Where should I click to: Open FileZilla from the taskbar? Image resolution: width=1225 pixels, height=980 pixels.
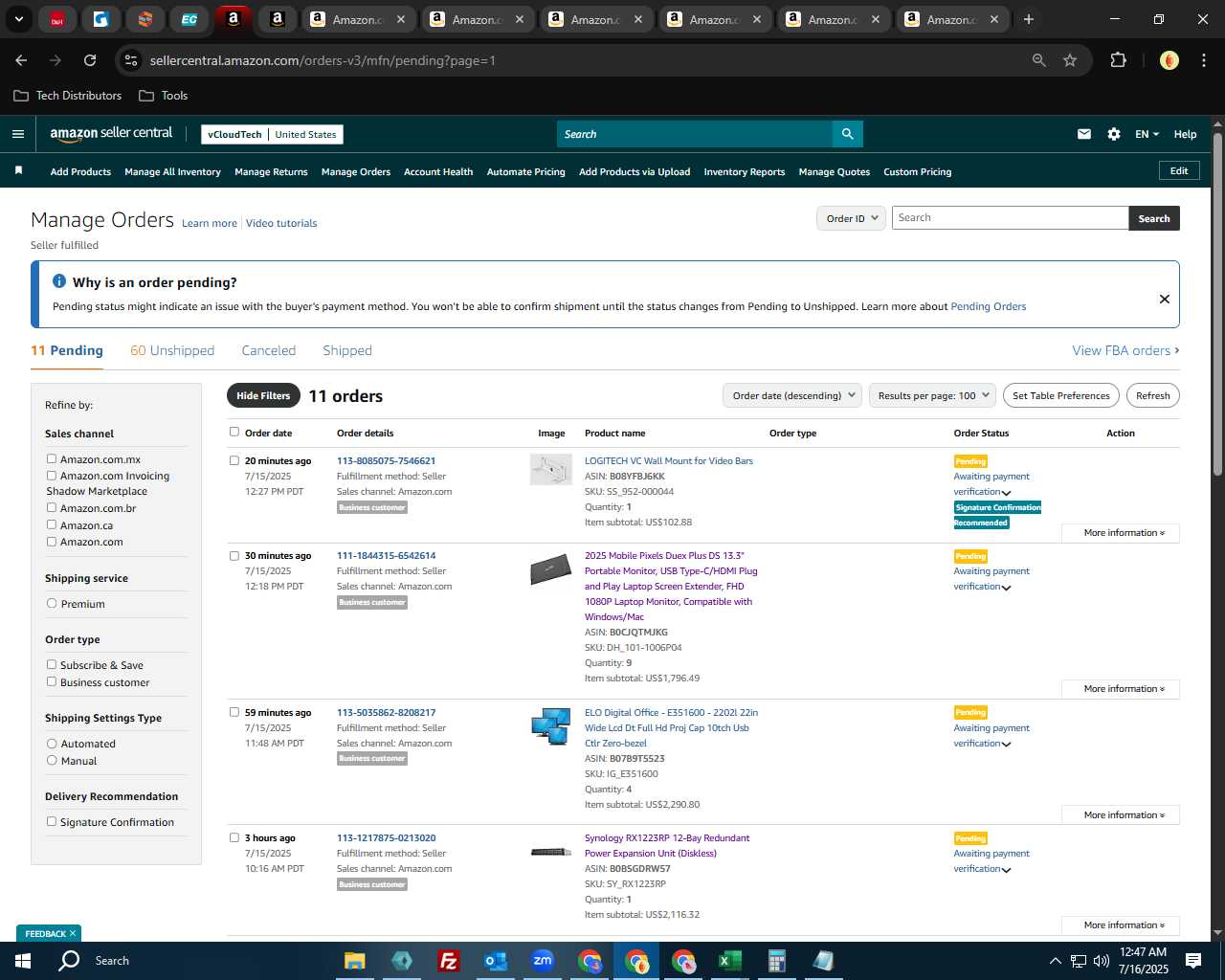click(448, 961)
